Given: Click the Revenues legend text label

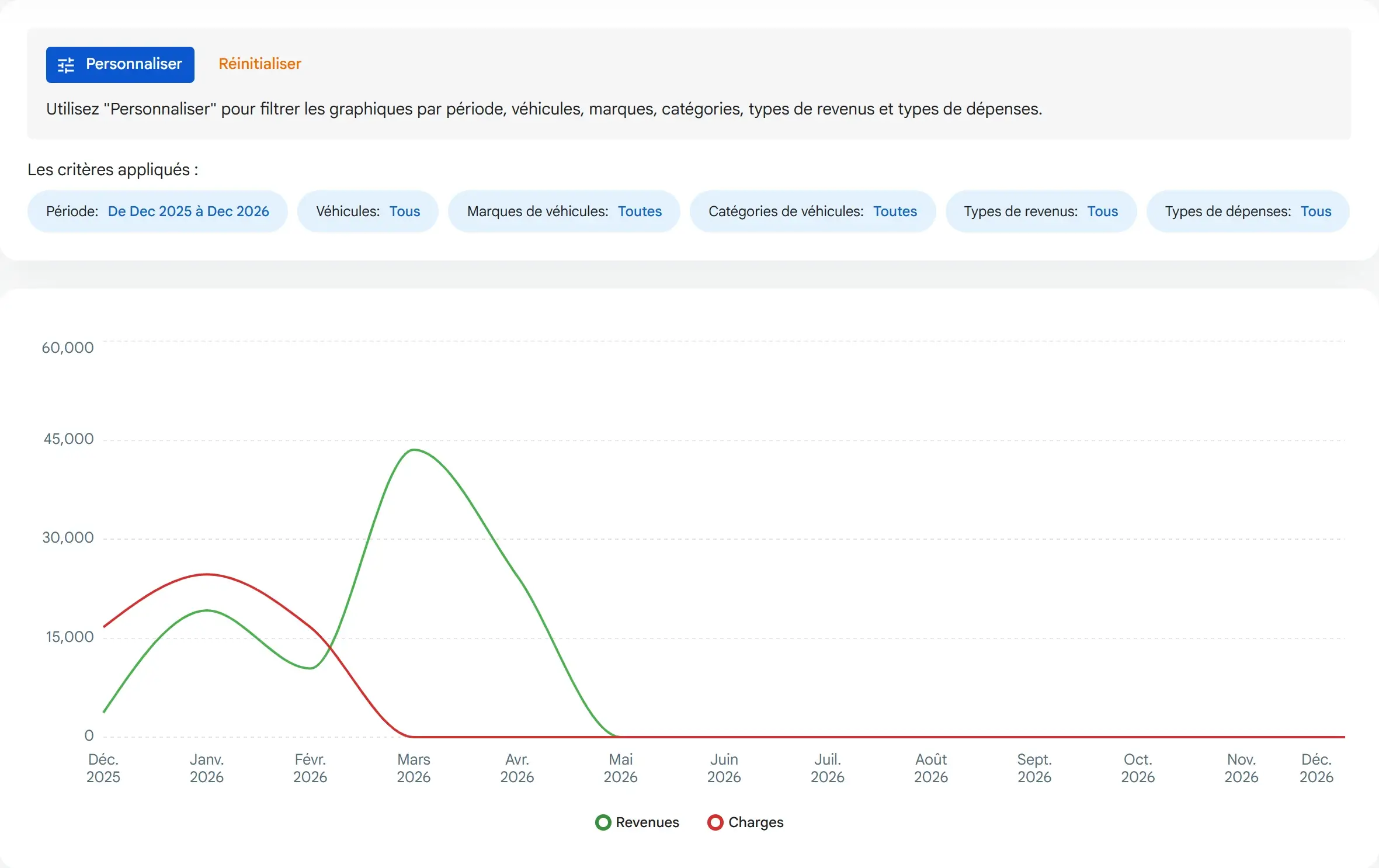Looking at the screenshot, I should (x=647, y=822).
